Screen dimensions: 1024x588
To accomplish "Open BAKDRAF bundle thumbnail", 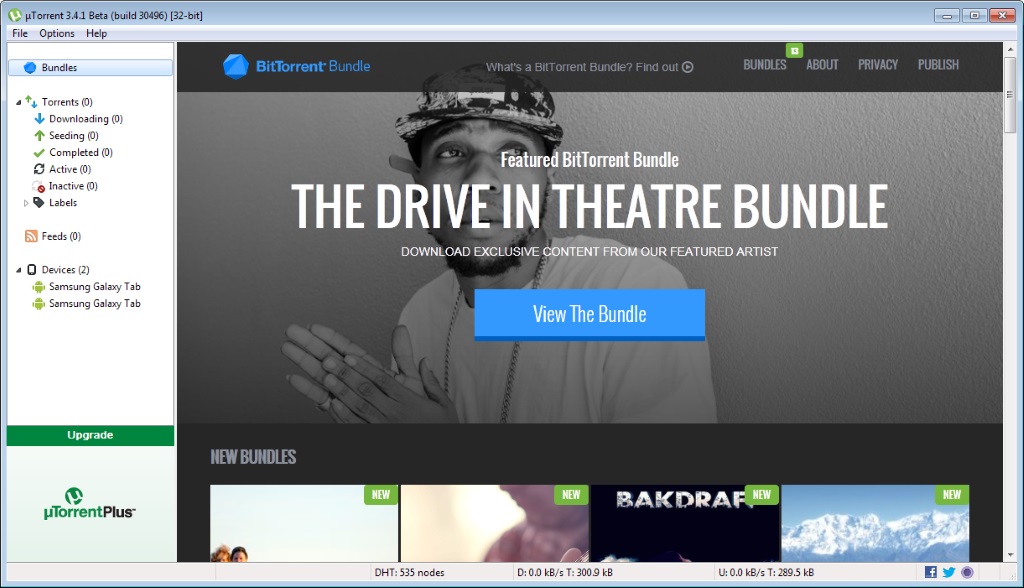I will [684, 523].
